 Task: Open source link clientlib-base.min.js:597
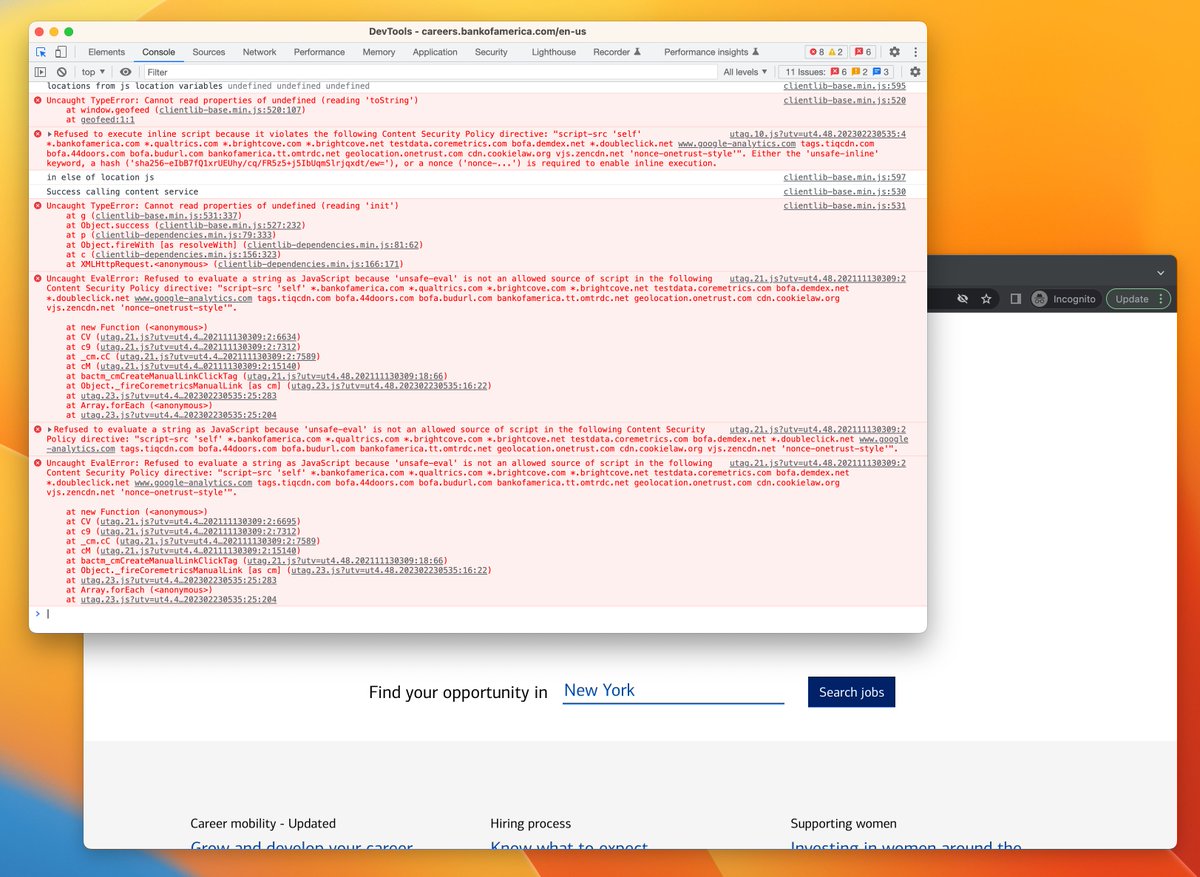pos(844,177)
